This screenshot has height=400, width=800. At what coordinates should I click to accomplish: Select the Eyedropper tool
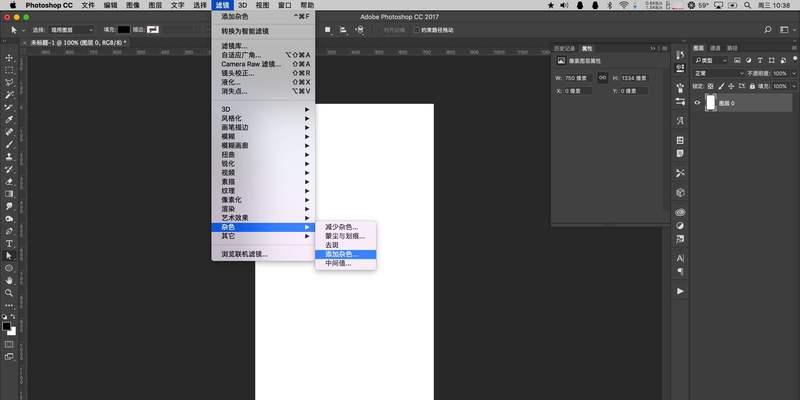pyautogui.click(x=9, y=120)
